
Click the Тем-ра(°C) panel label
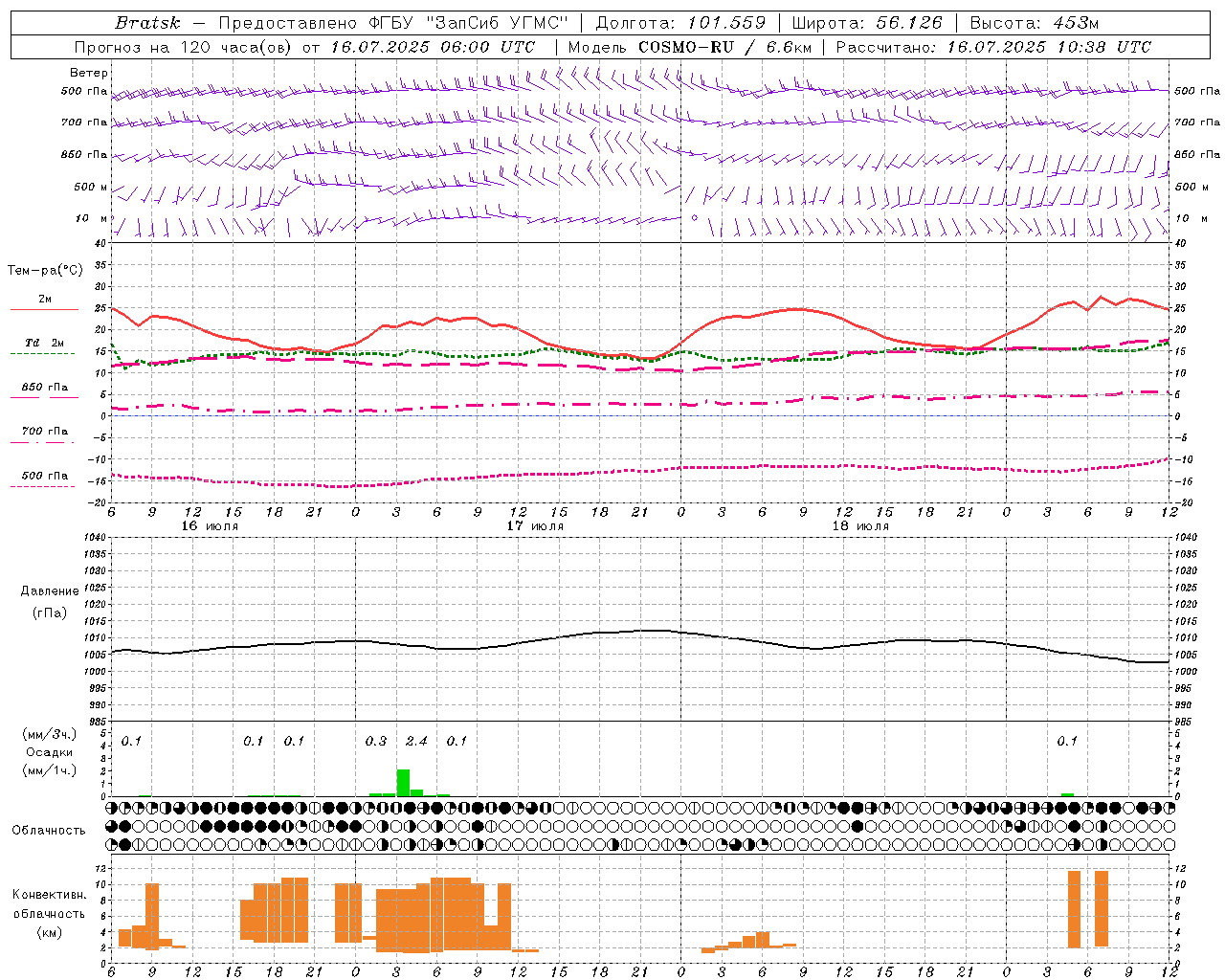[45, 271]
